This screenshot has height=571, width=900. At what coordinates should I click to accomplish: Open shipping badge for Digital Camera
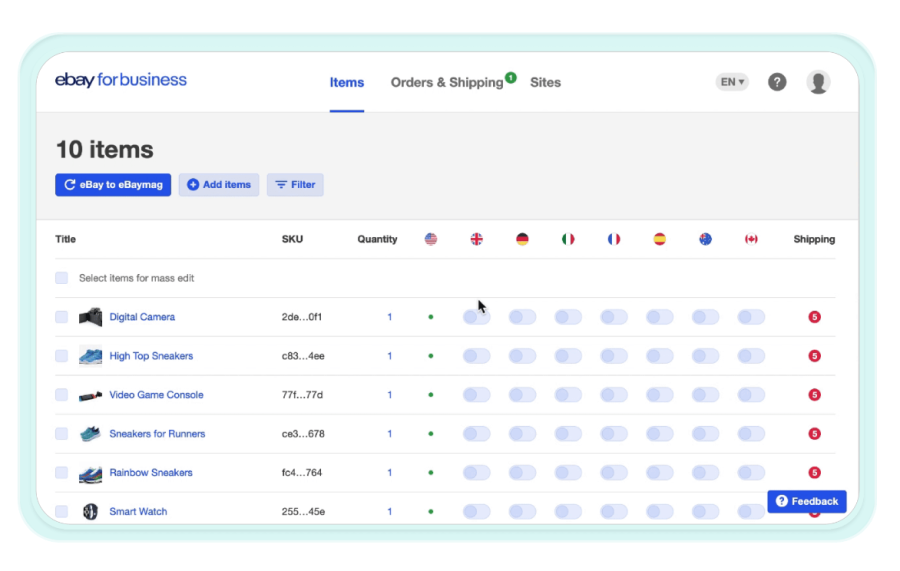tap(814, 317)
